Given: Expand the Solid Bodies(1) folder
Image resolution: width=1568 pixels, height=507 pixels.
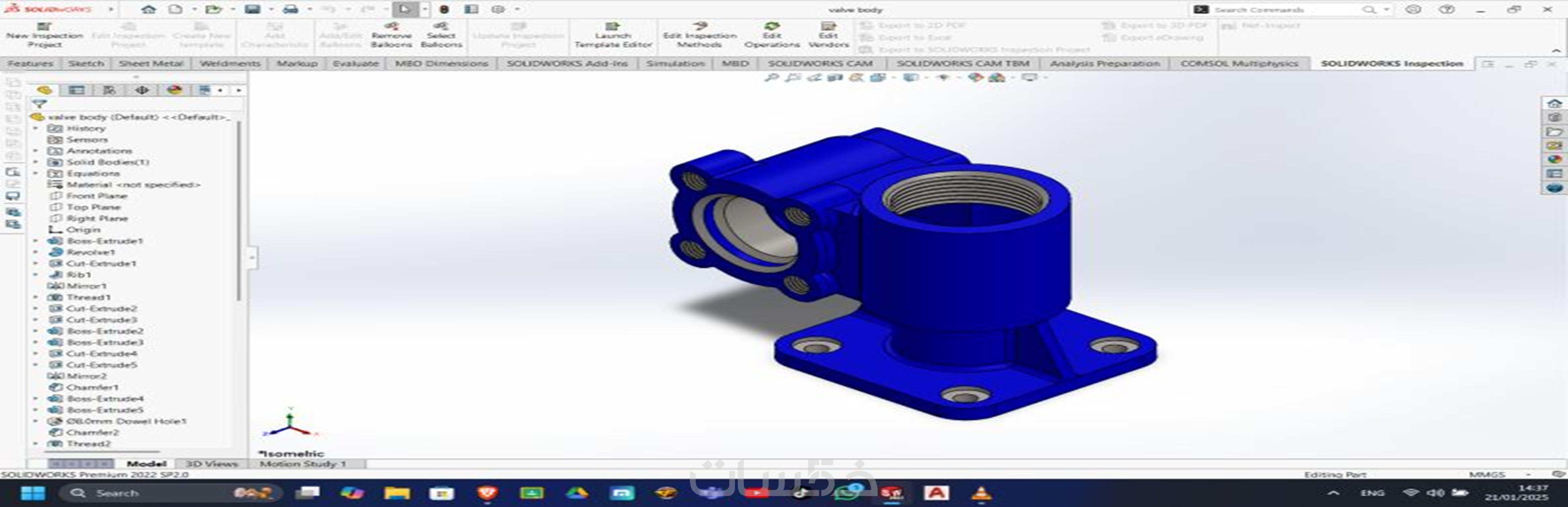Looking at the screenshot, I should (x=35, y=162).
